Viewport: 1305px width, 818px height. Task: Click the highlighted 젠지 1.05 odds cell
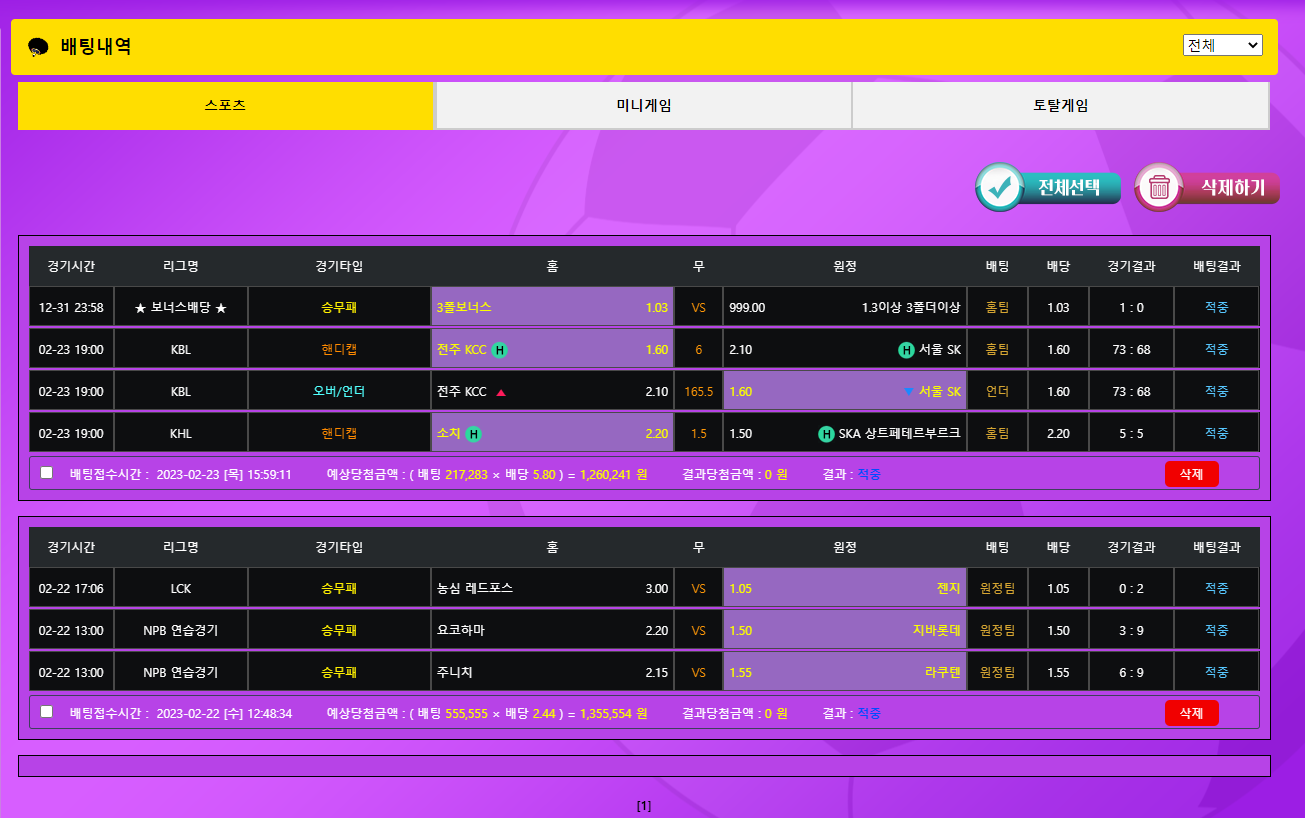click(844, 588)
